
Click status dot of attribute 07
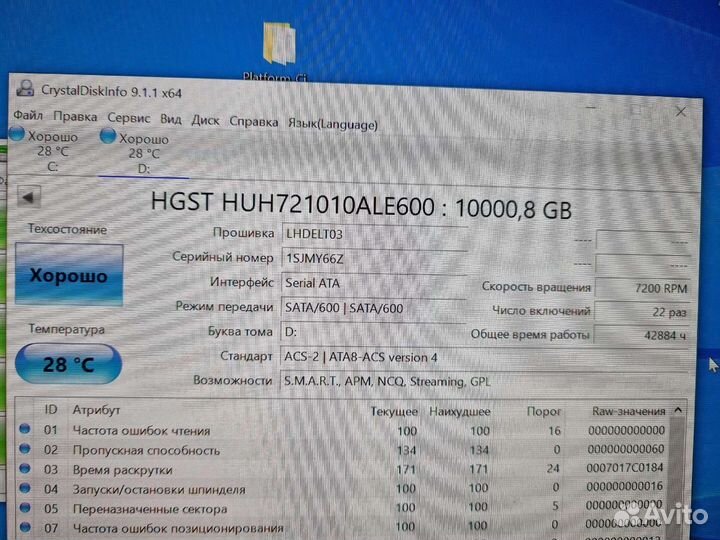click(x=25, y=527)
